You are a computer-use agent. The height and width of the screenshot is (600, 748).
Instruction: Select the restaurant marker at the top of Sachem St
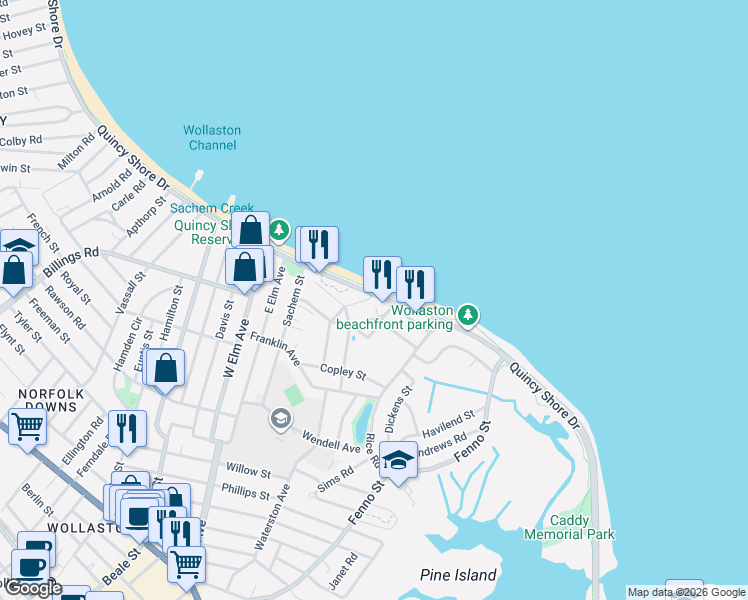click(x=319, y=245)
